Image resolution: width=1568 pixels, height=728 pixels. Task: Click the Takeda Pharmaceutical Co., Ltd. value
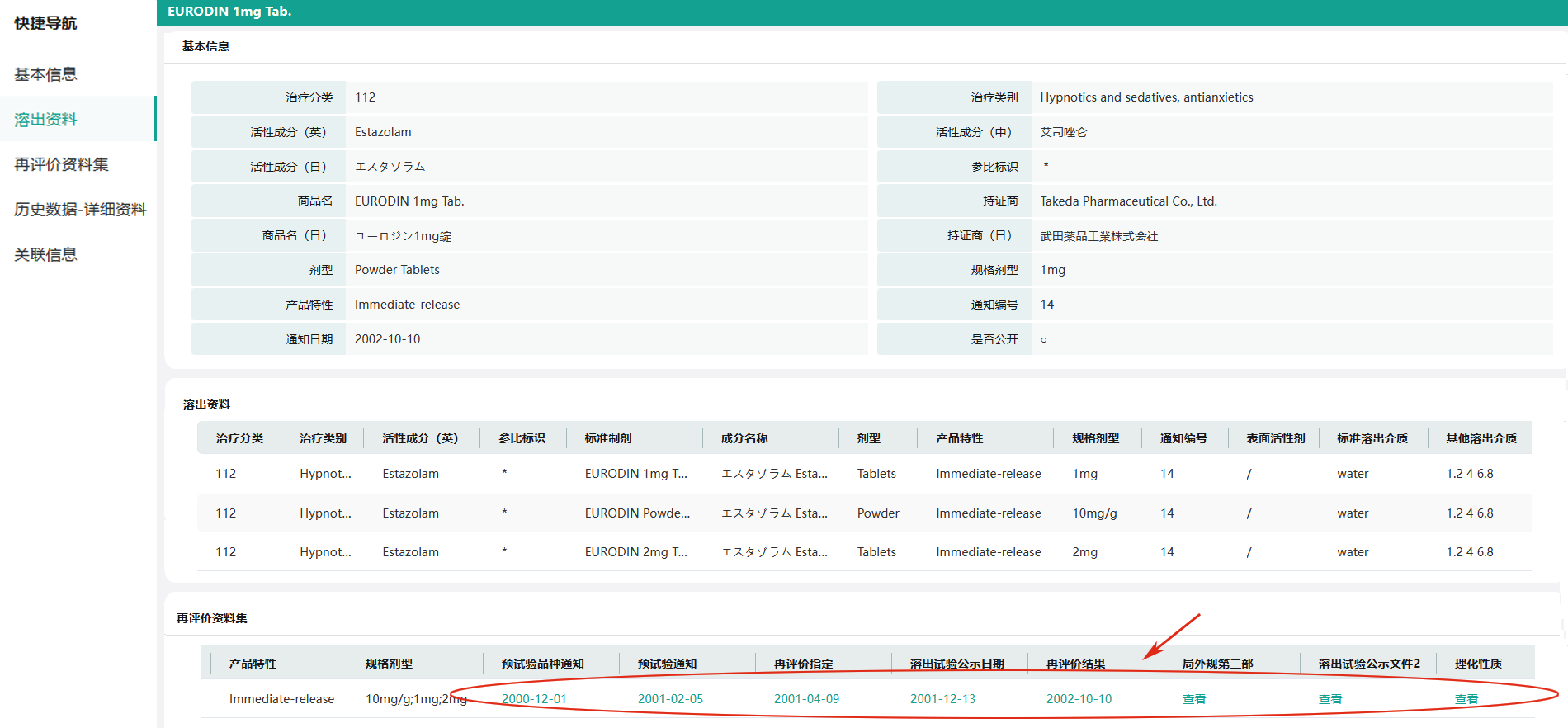1128,201
